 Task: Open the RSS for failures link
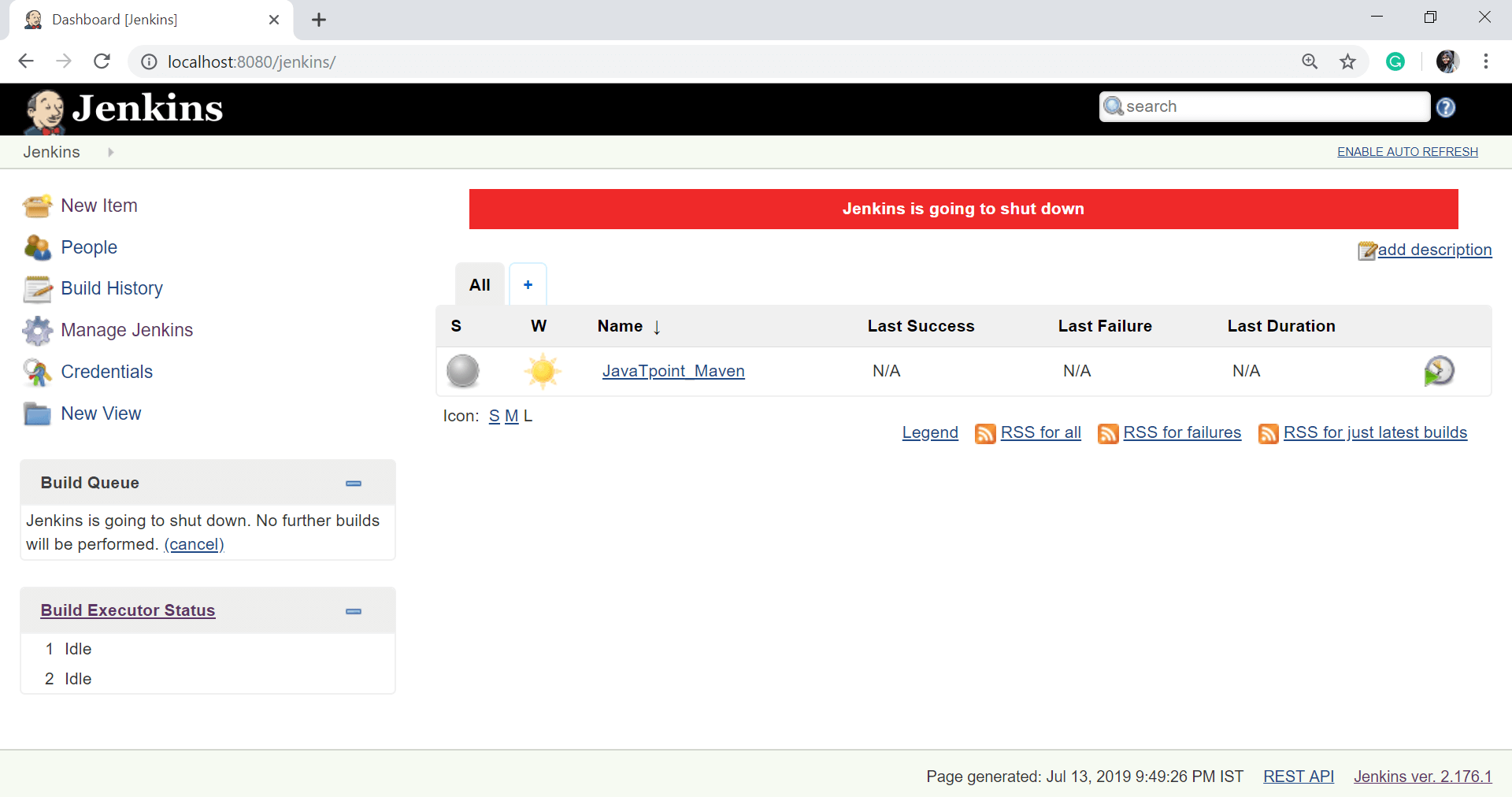pos(1182,432)
